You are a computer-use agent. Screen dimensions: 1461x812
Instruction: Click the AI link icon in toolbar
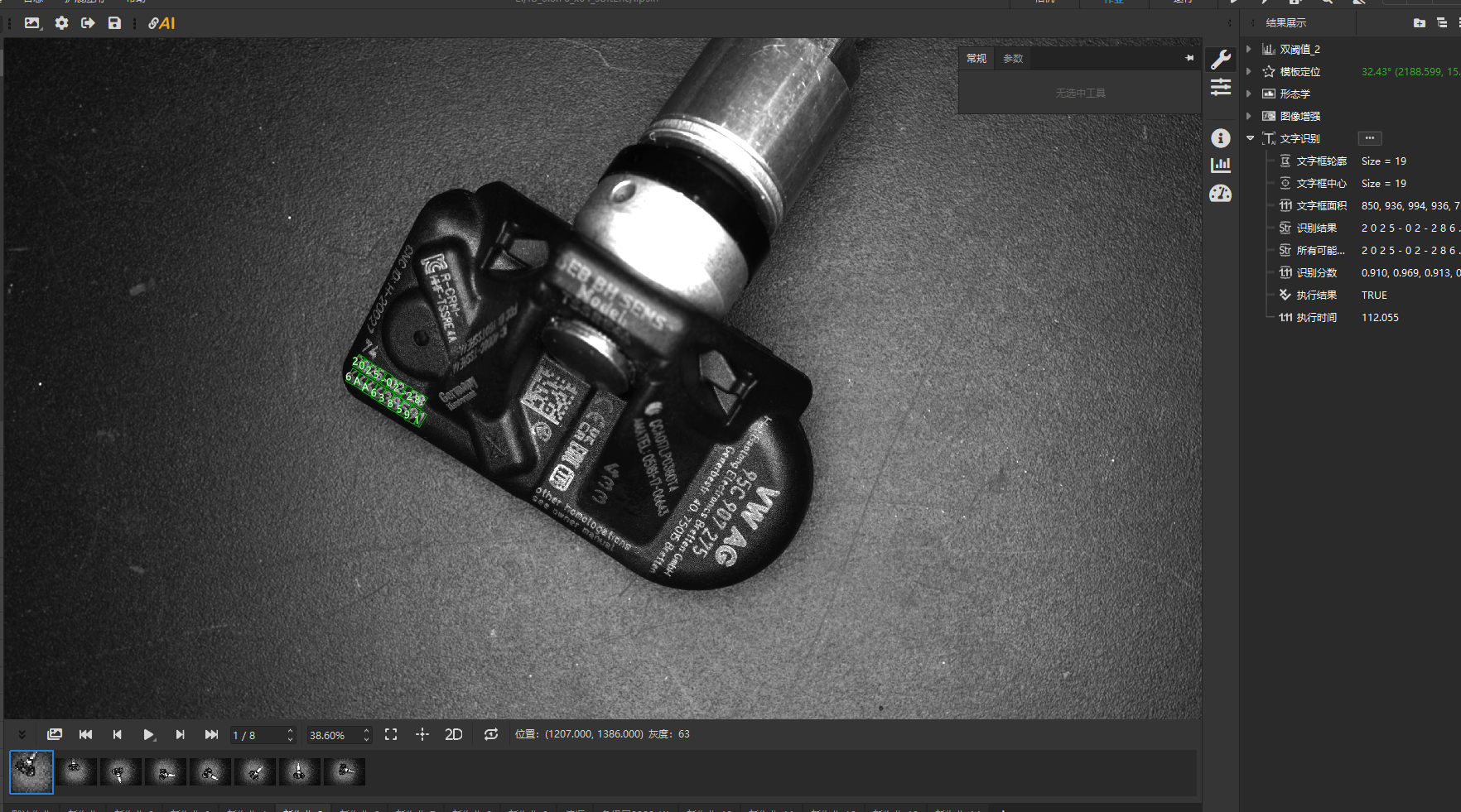(x=162, y=23)
